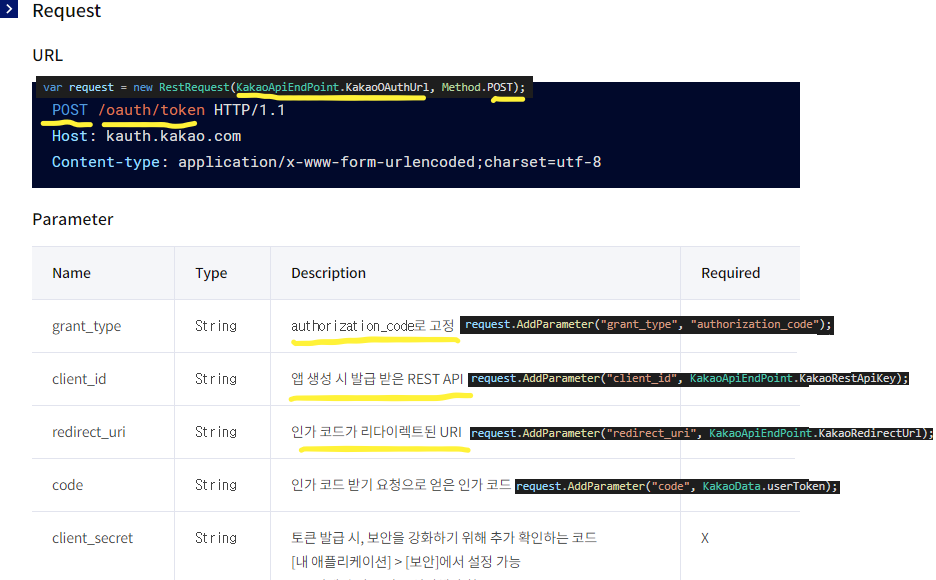The image size is (936, 580).
Task: Click the grant_type parameter name
Action: click(87, 326)
